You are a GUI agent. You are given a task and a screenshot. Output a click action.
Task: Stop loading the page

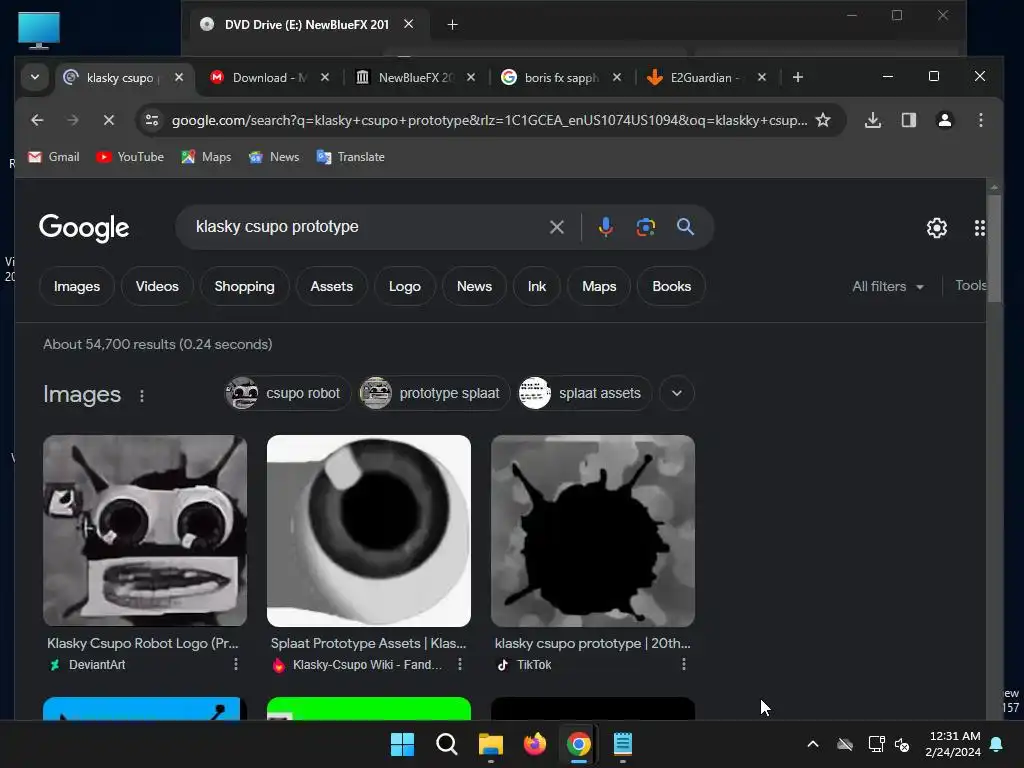coord(109,120)
